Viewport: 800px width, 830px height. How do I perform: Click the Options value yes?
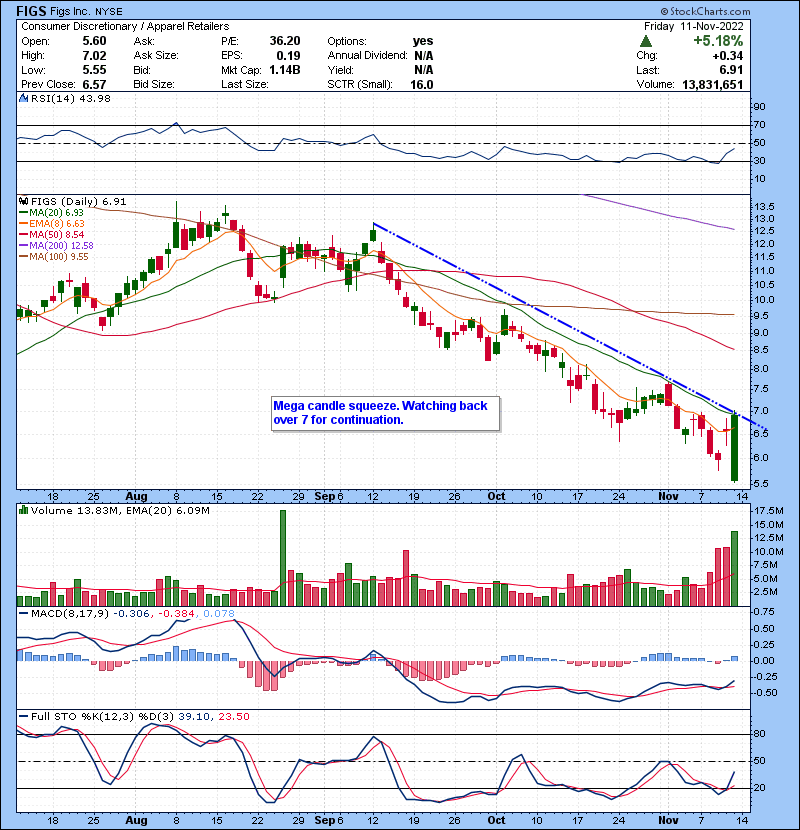423,41
